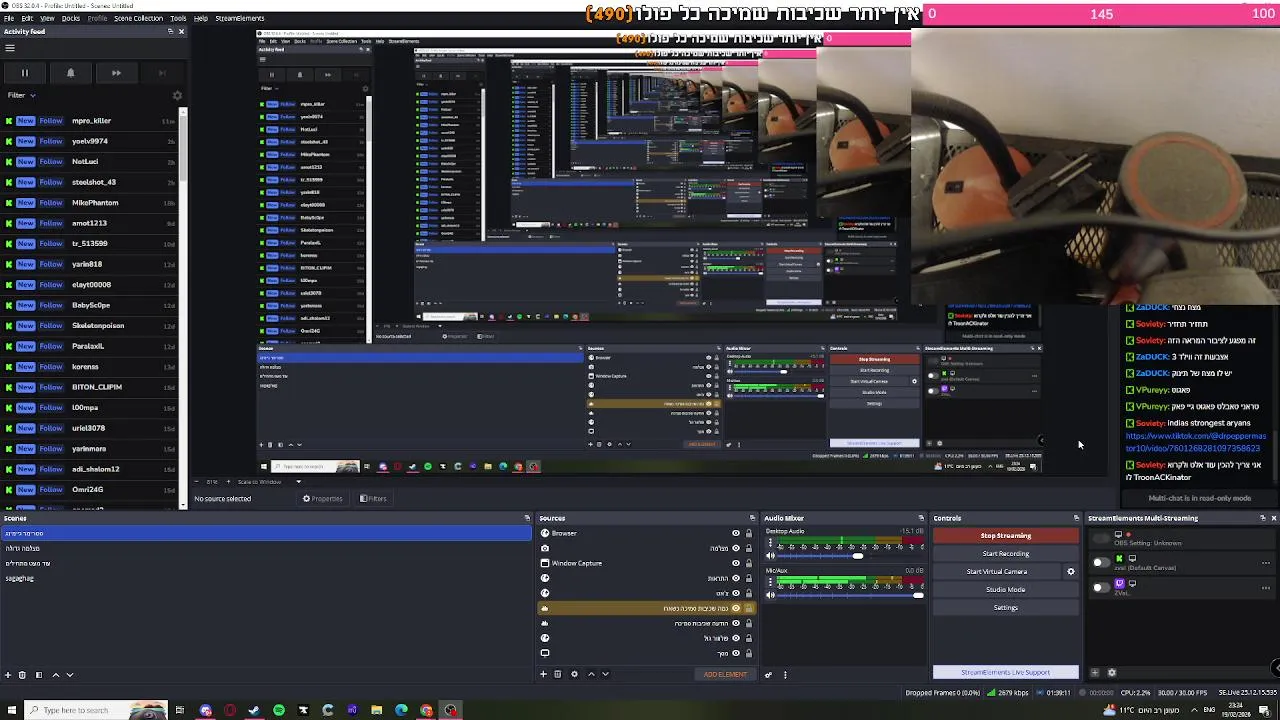Image resolution: width=1280 pixels, height=720 pixels.
Task: Expand the Activity feed Filter dropdown
Action: 22,95
